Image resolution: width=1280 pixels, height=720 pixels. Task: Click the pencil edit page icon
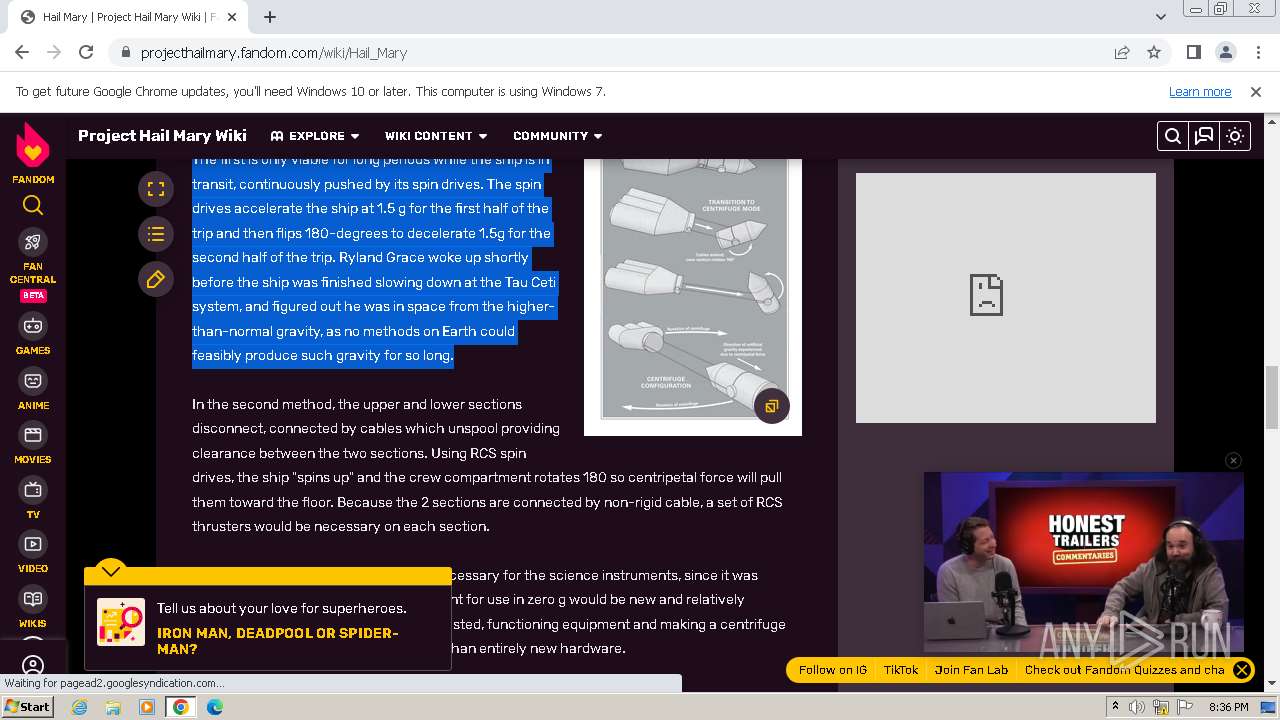coord(156,280)
